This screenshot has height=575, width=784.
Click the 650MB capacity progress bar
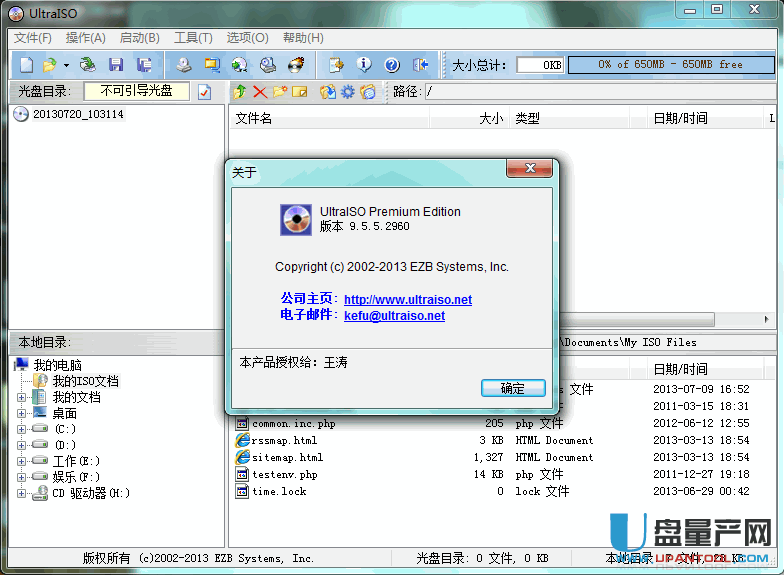pos(670,65)
